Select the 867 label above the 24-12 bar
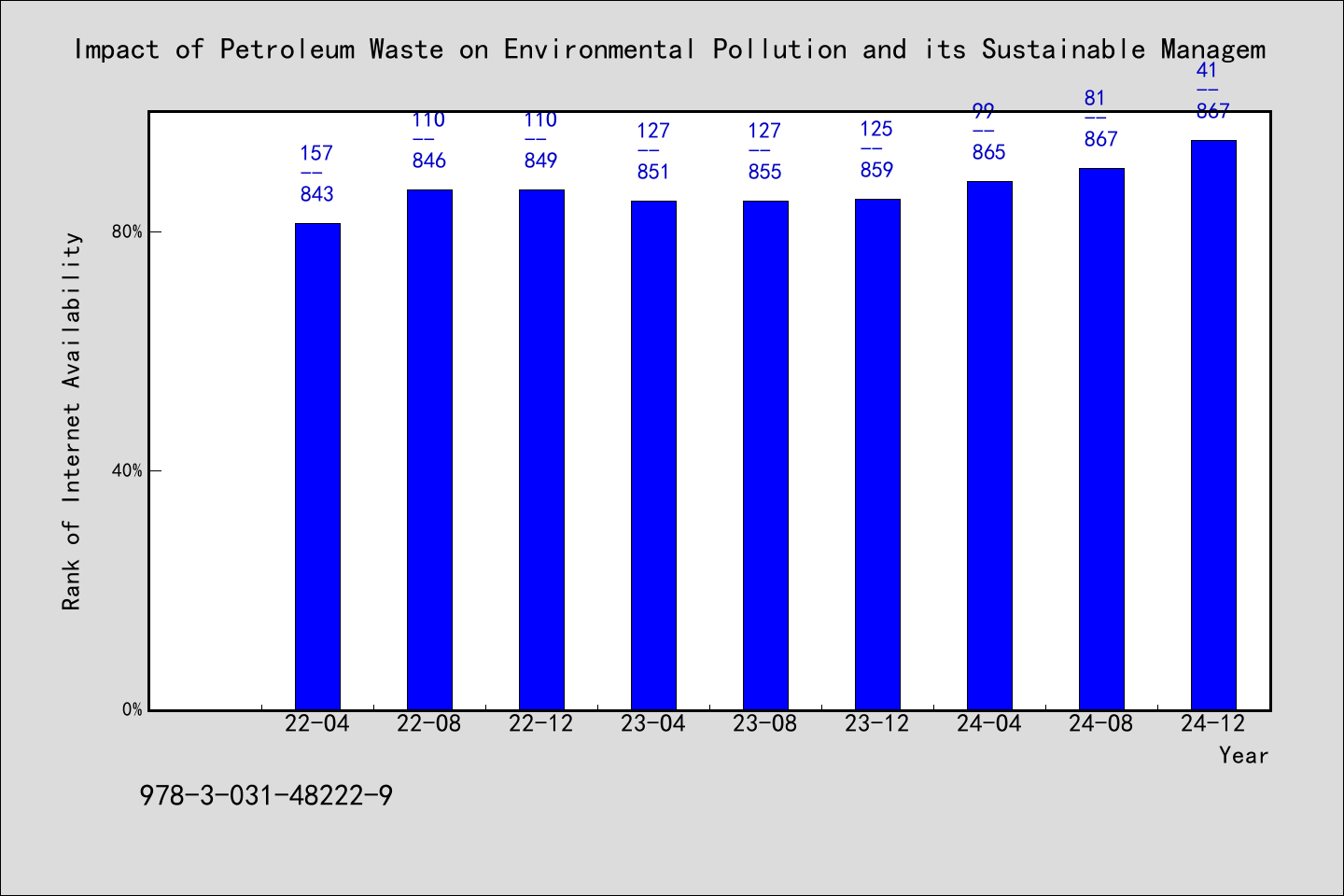The width and height of the screenshot is (1344, 896). tap(1212, 111)
